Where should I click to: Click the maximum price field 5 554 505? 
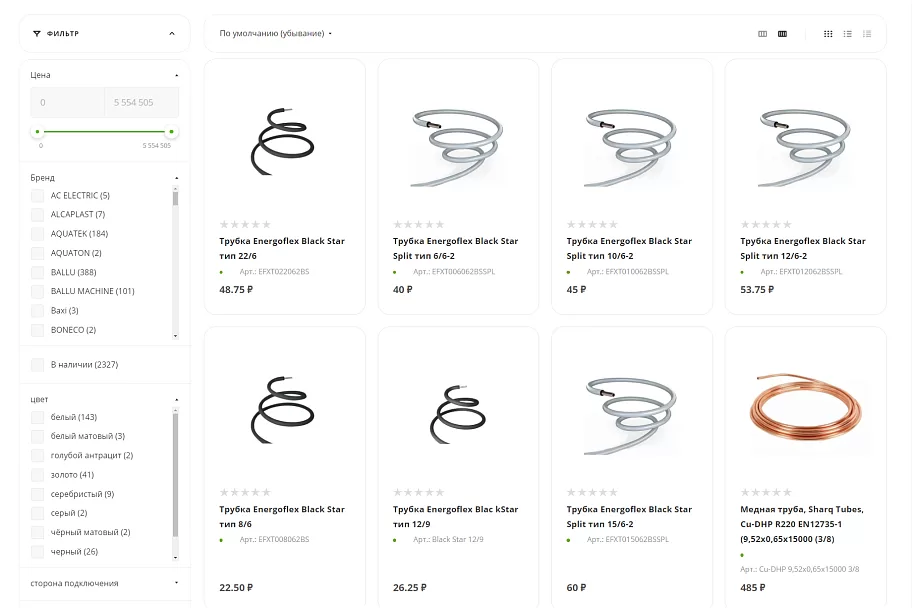point(142,102)
